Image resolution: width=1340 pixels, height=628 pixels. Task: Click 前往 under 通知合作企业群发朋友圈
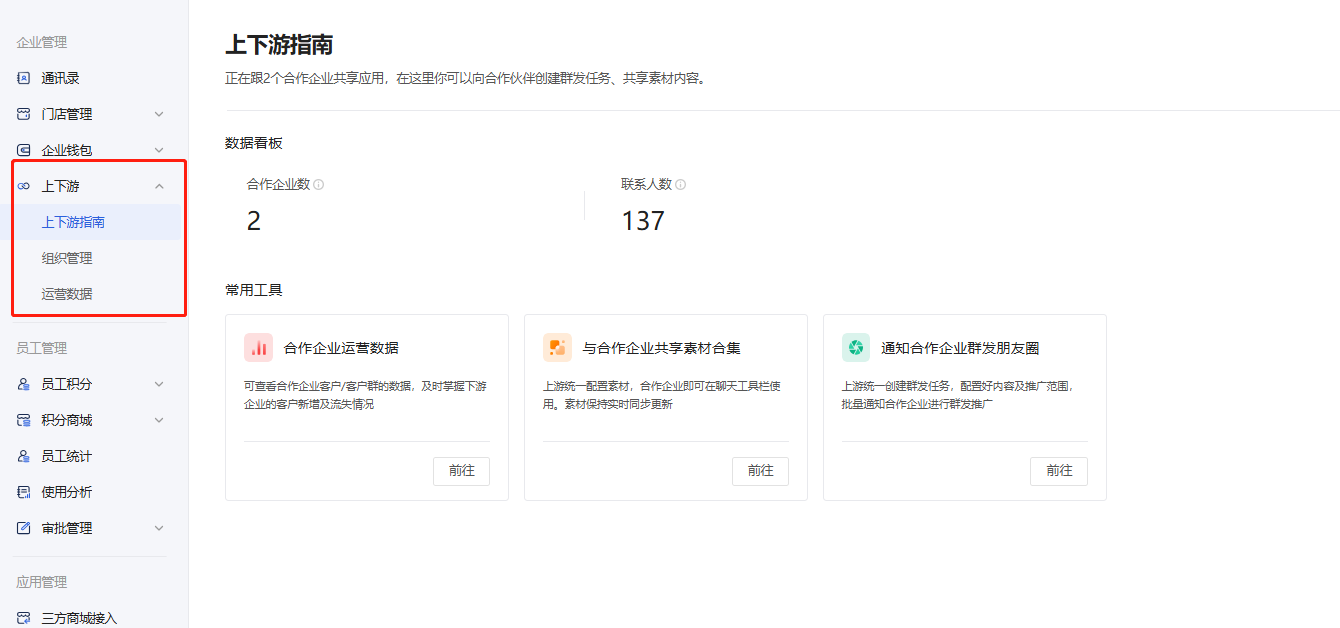(1059, 471)
